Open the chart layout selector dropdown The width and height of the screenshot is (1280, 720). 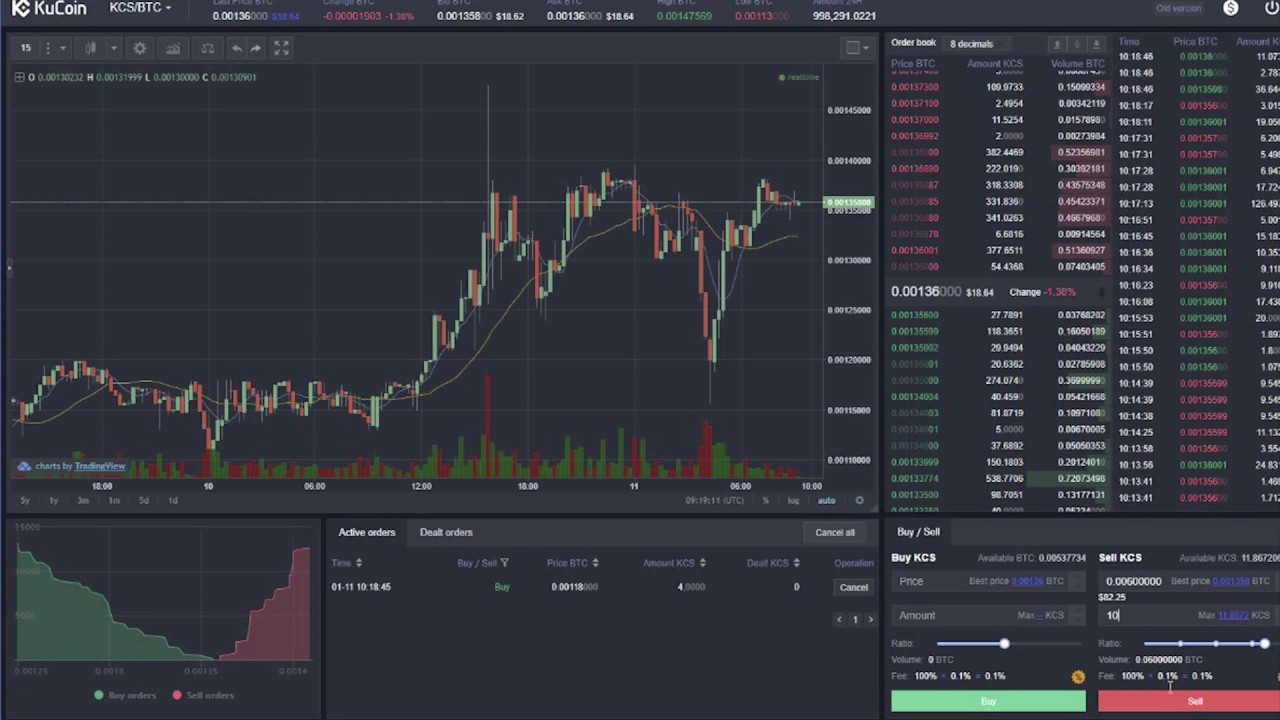857,48
